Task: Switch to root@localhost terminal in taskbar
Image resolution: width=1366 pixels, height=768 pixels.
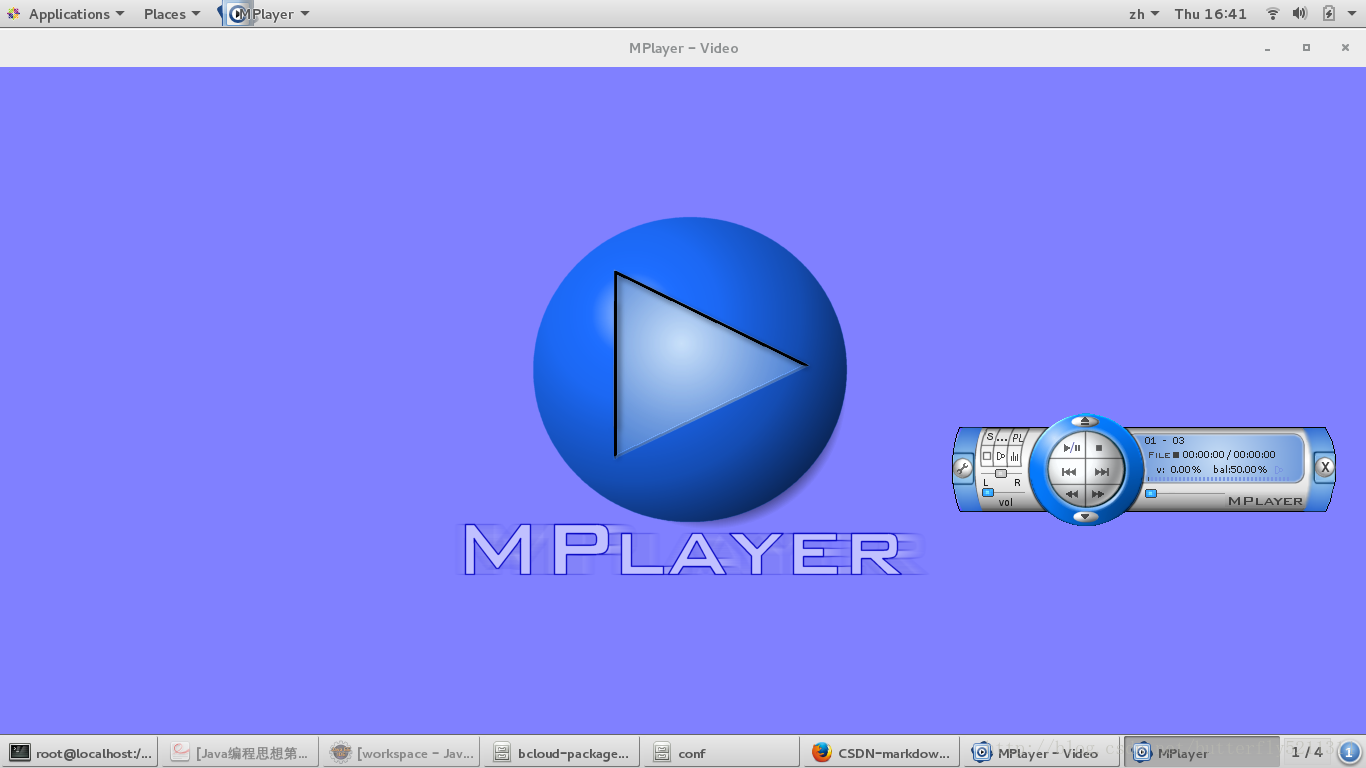Action: pos(80,753)
